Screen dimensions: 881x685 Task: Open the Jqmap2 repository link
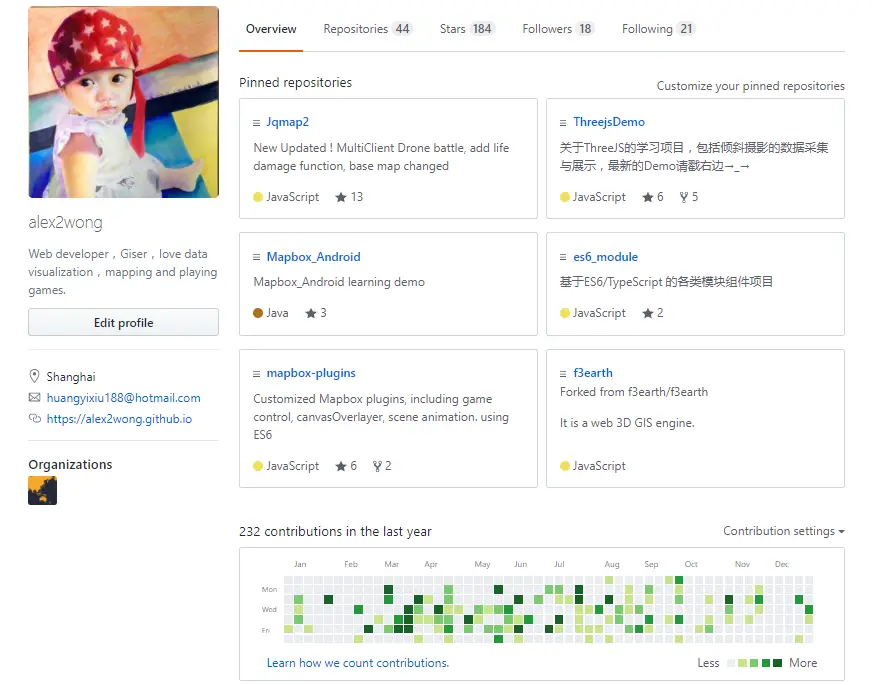(288, 122)
